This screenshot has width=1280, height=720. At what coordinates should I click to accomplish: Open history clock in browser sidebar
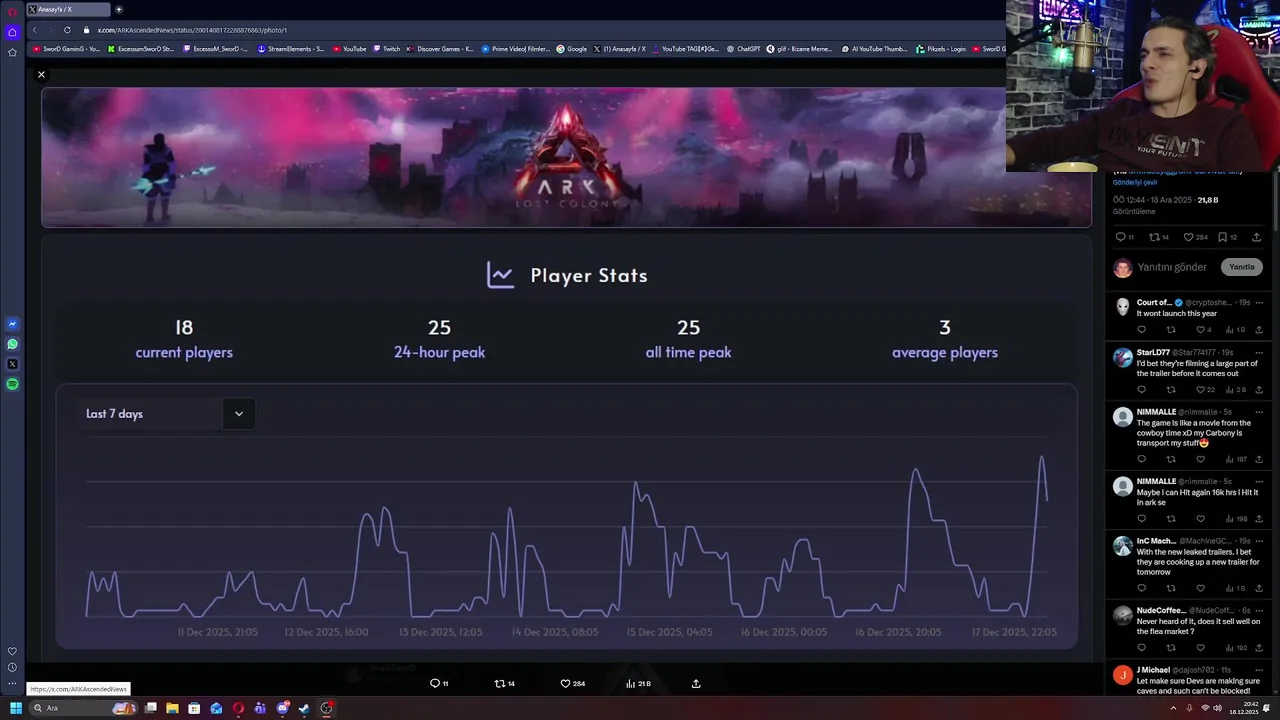tap(12, 667)
